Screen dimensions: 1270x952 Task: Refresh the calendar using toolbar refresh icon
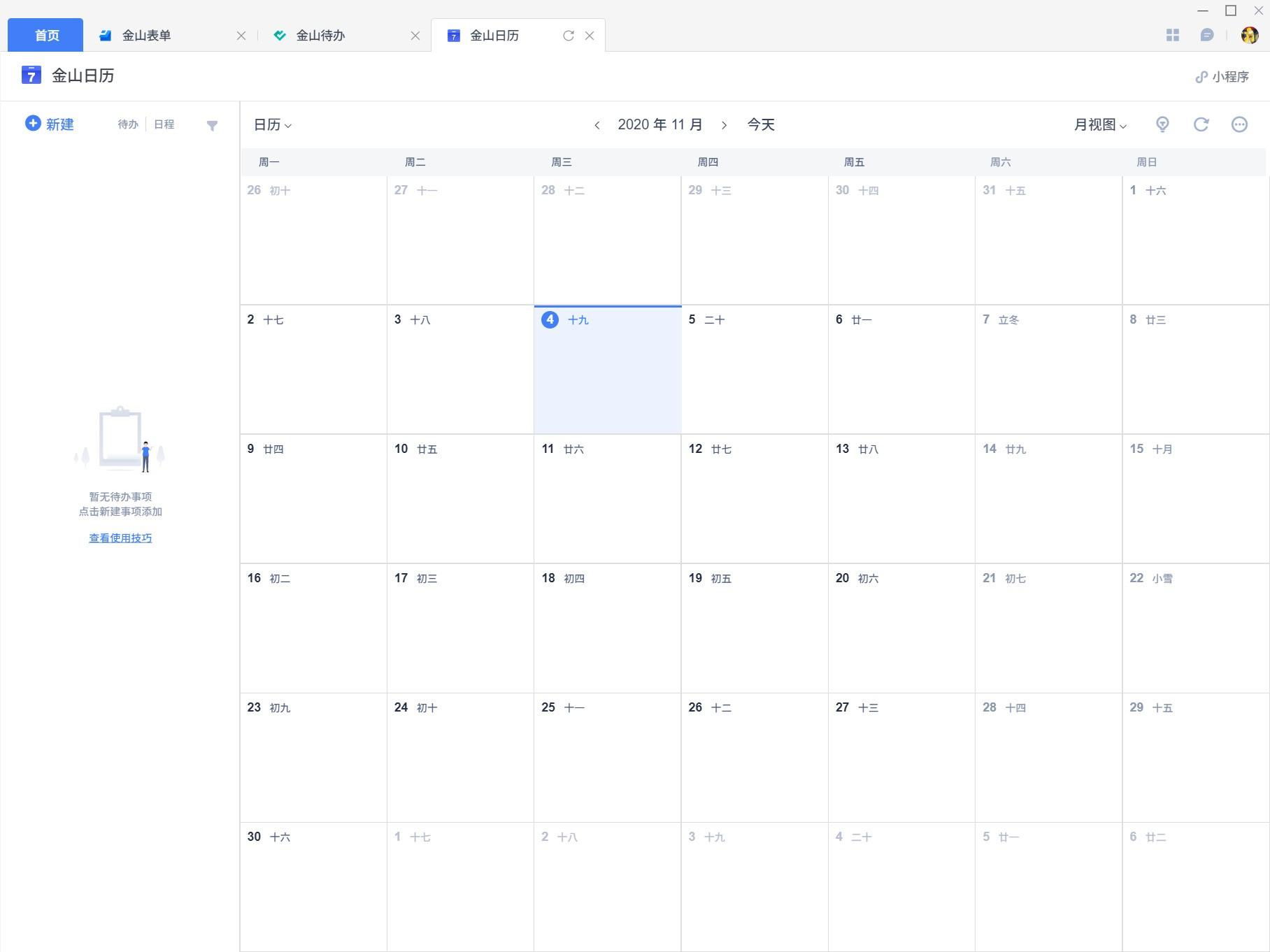pos(1201,124)
